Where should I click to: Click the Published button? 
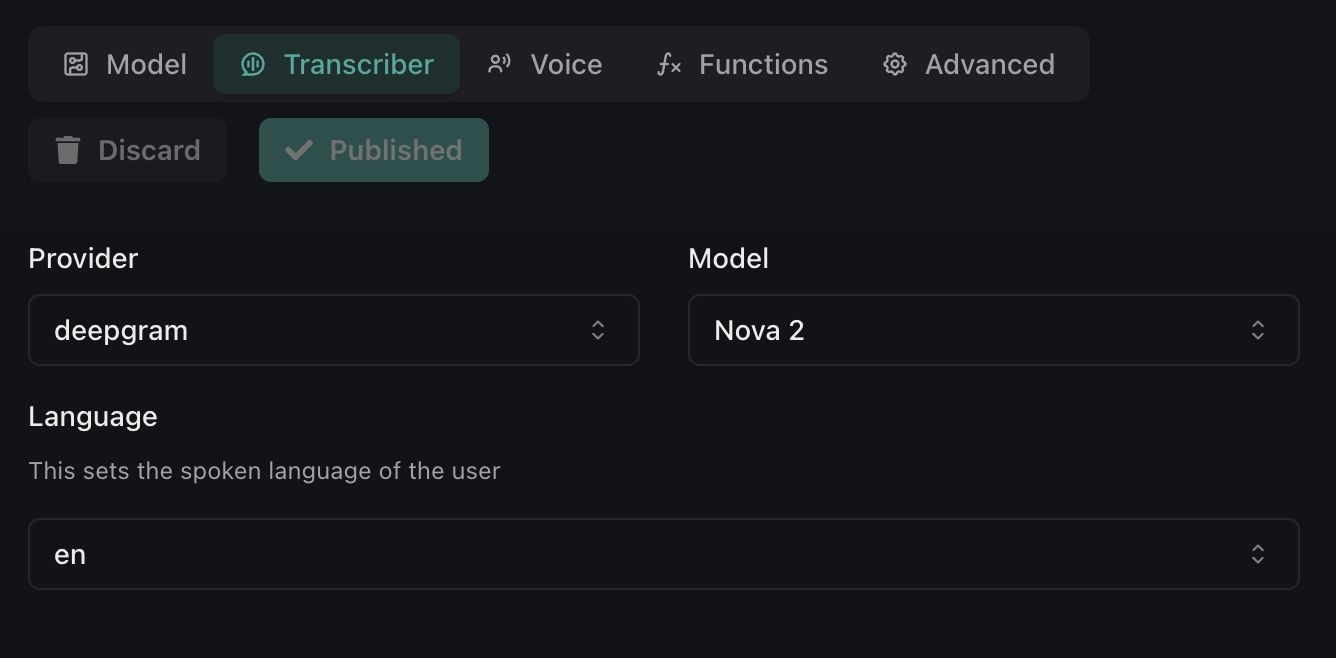pyautogui.click(x=374, y=150)
